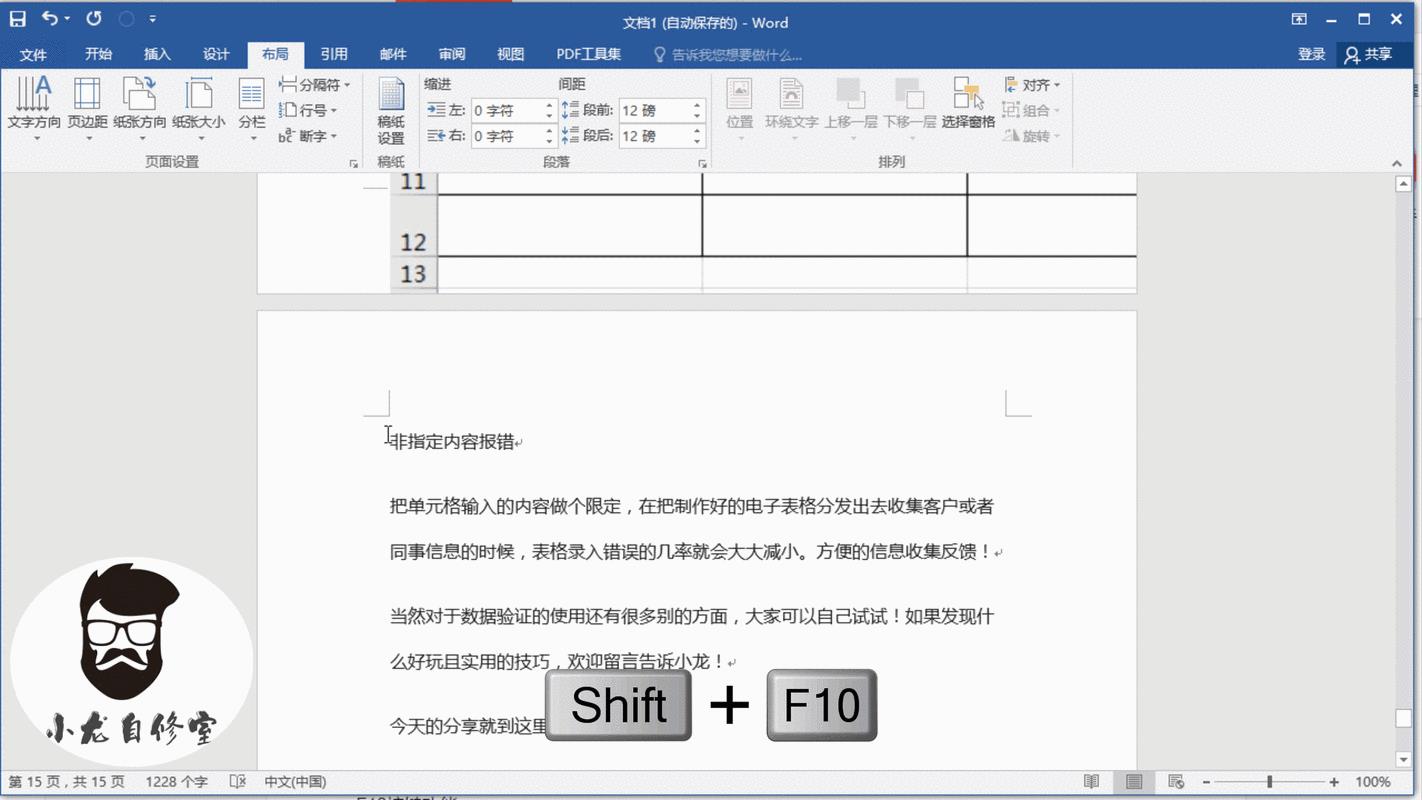Click the 100% zoom level

1373,782
